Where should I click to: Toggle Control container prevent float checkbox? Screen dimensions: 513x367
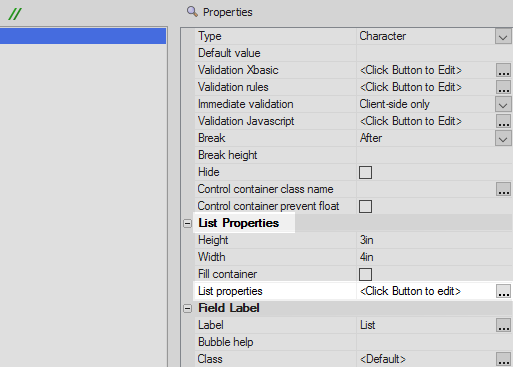365,207
